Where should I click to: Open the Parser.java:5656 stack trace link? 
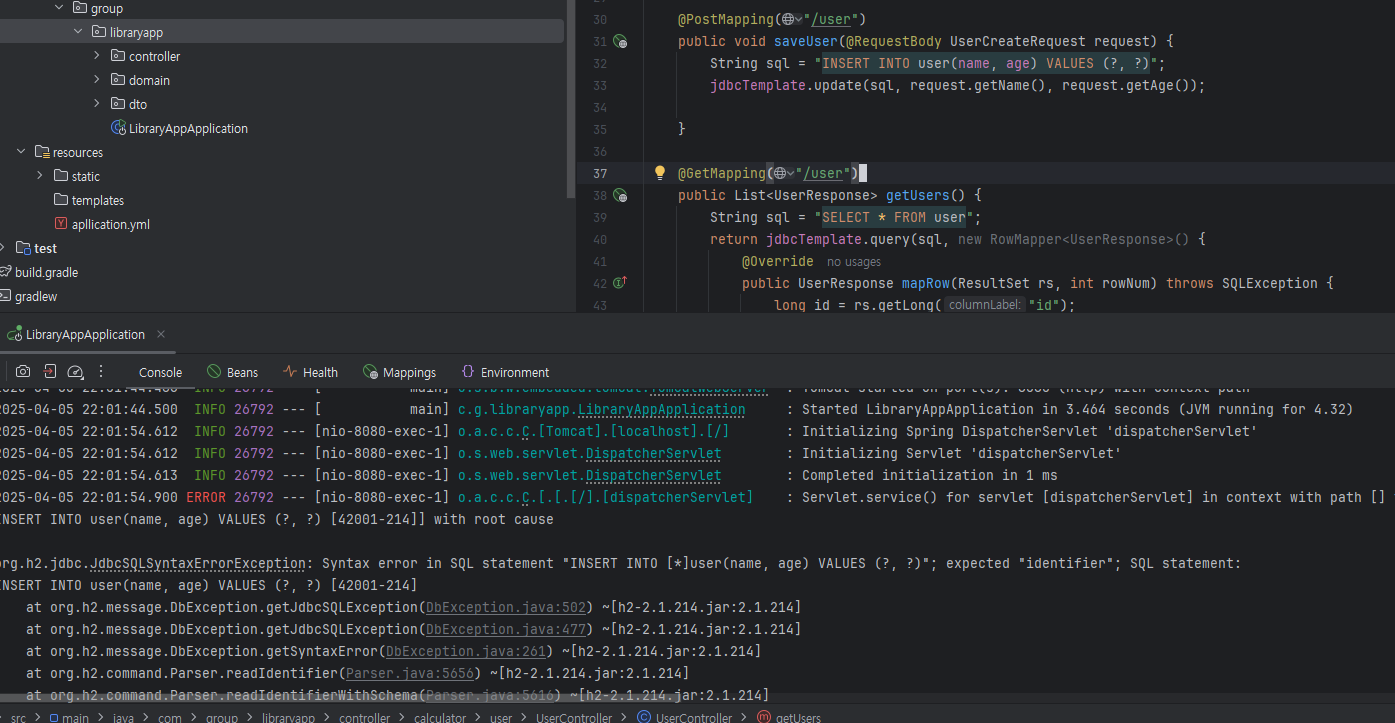pos(412,673)
